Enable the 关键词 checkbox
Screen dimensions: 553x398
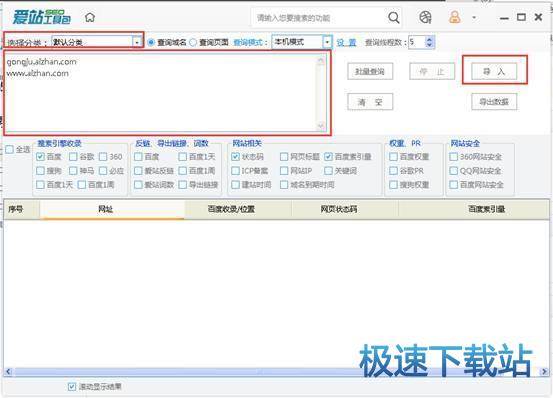(328, 171)
